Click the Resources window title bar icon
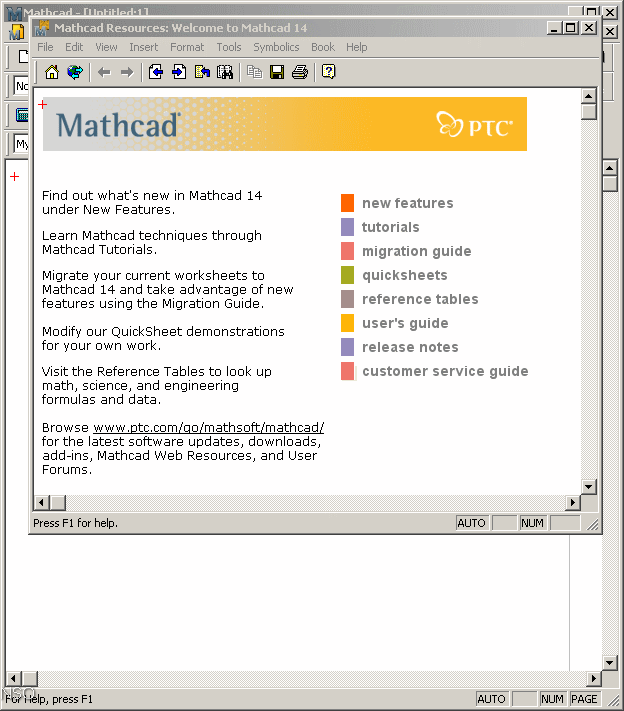The width and height of the screenshot is (624, 711). [42, 28]
